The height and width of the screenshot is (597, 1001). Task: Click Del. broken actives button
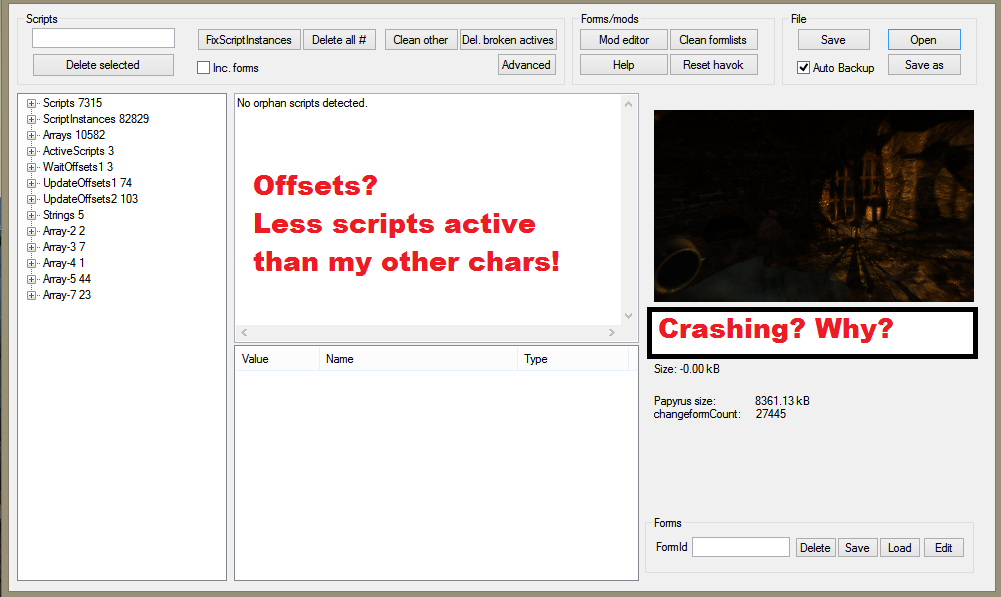click(x=508, y=40)
